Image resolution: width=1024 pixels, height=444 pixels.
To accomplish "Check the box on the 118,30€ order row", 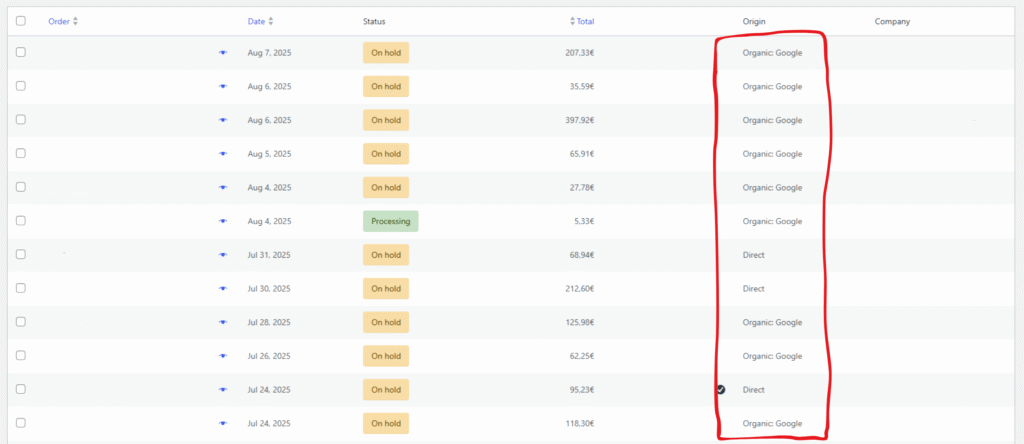I will pyautogui.click(x=21, y=422).
